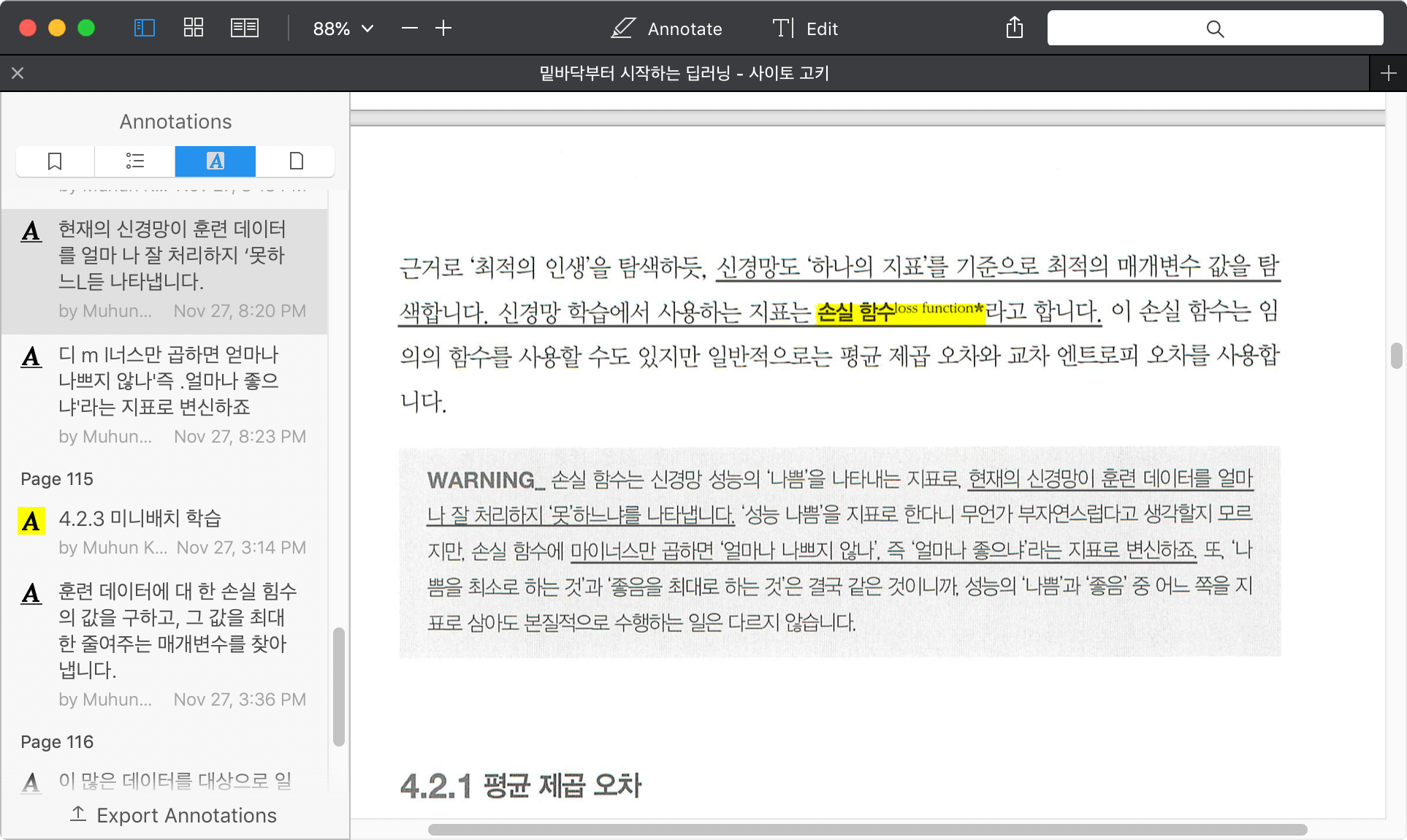Viewport: 1407px width, 840px height.
Task: Show the outline list sidebar tab
Action: [x=135, y=161]
